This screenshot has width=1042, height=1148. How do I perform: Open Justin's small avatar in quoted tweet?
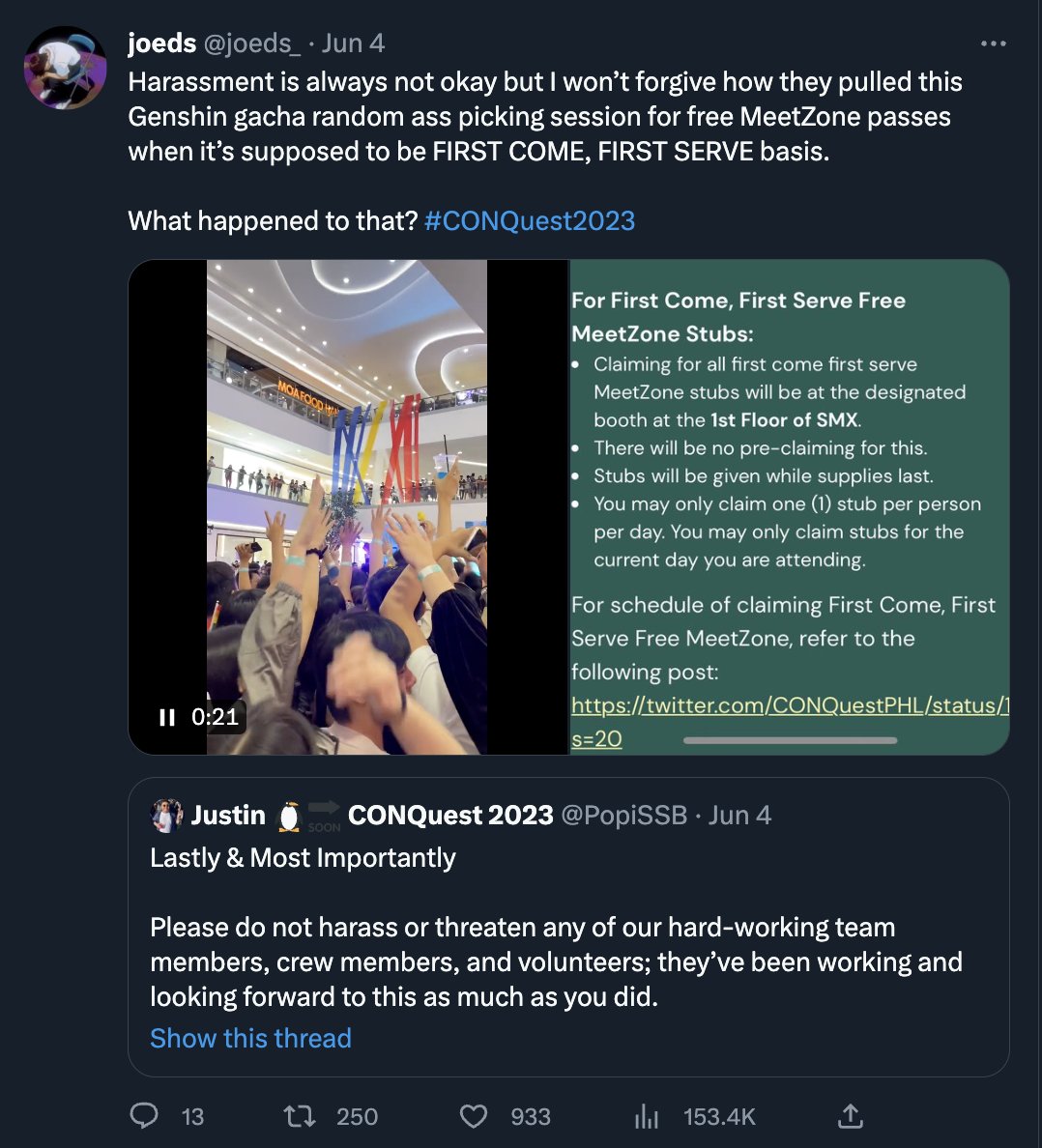click(x=166, y=815)
